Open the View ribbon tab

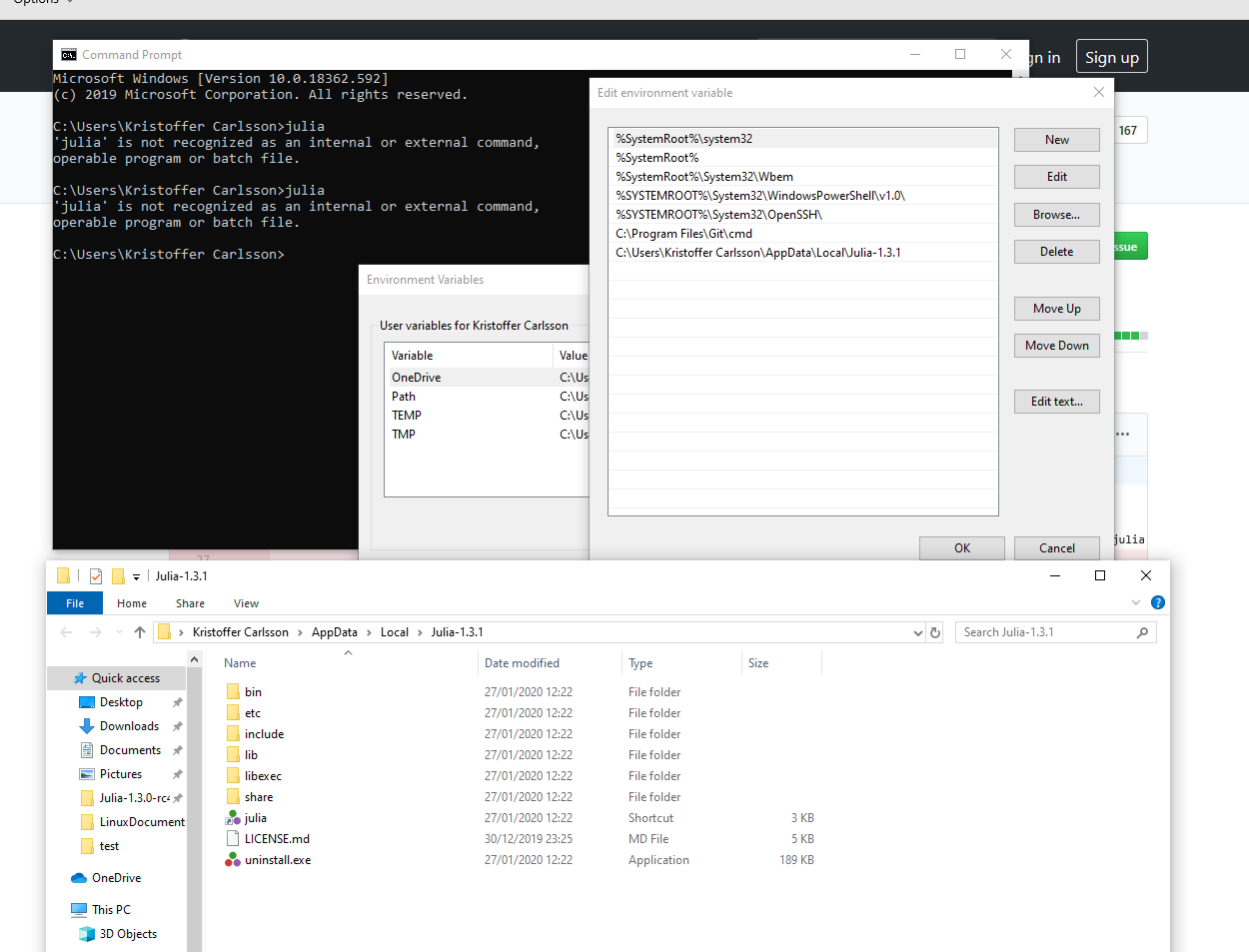(246, 603)
